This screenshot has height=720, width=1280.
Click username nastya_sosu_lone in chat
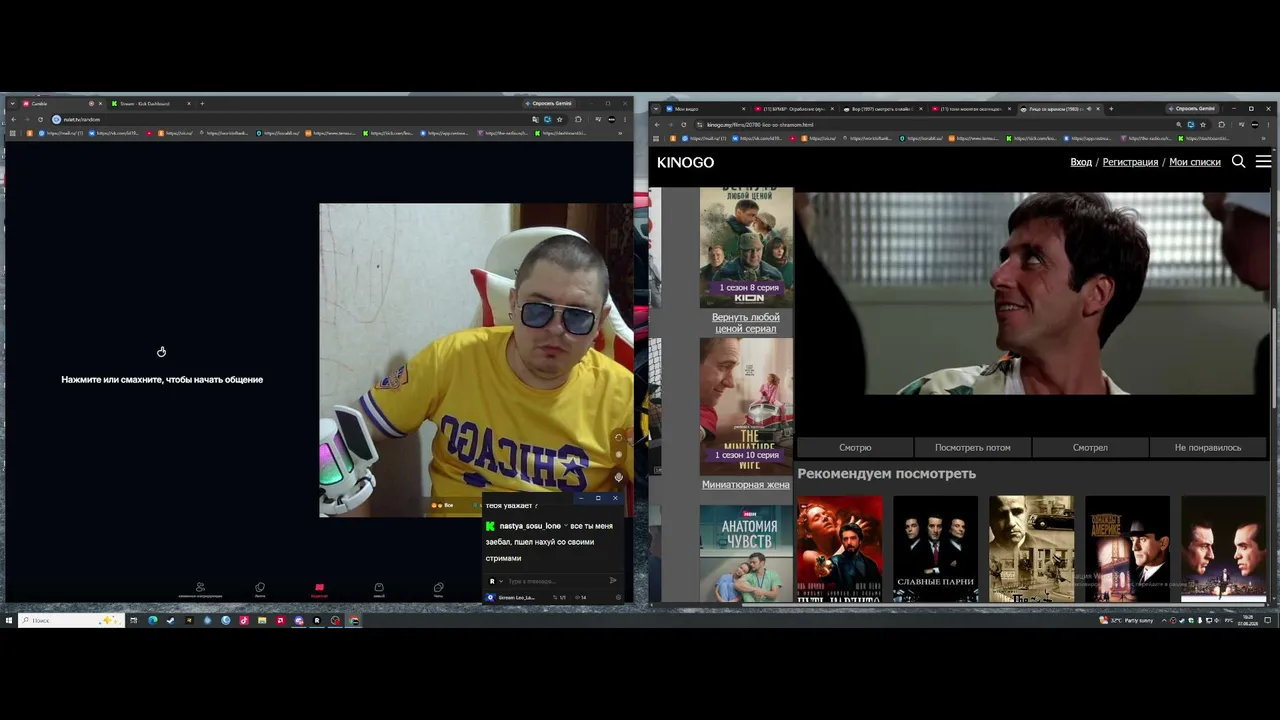(x=530, y=526)
